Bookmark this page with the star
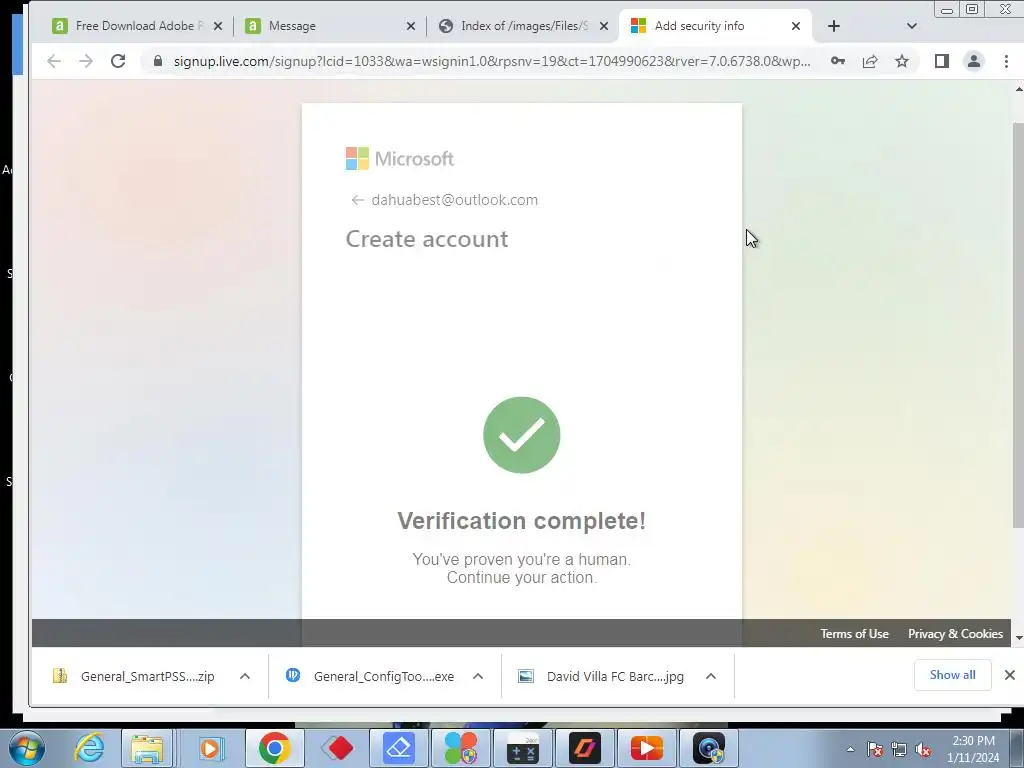The image size is (1024, 768). (x=902, y=61)
